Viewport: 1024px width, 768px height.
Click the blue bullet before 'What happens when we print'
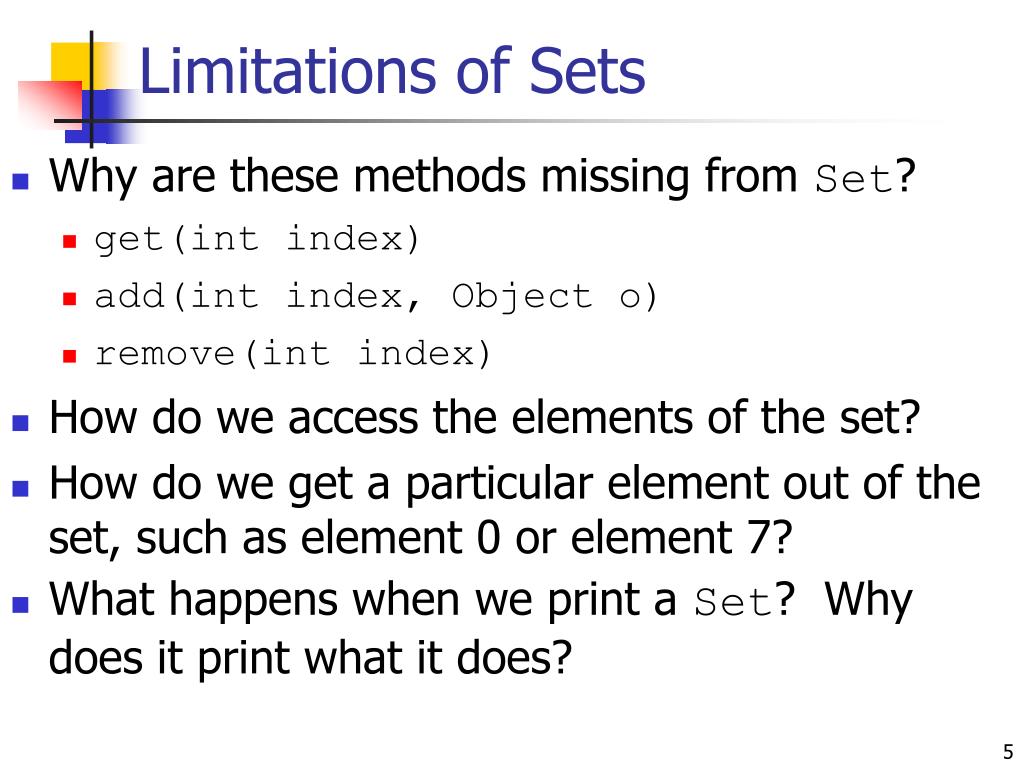(20, 604)
